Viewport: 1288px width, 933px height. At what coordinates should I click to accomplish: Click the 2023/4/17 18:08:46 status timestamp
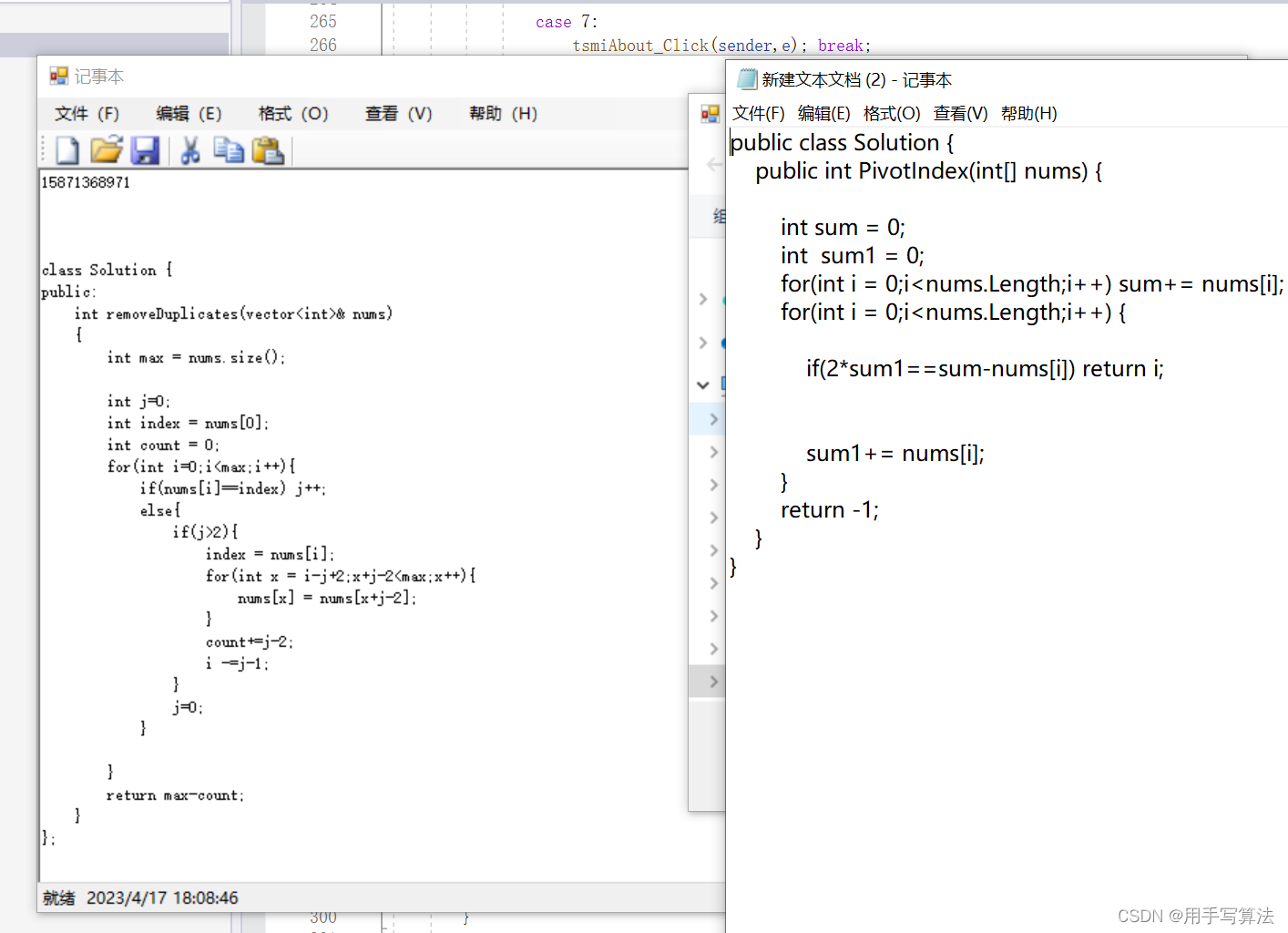[162, 897]
